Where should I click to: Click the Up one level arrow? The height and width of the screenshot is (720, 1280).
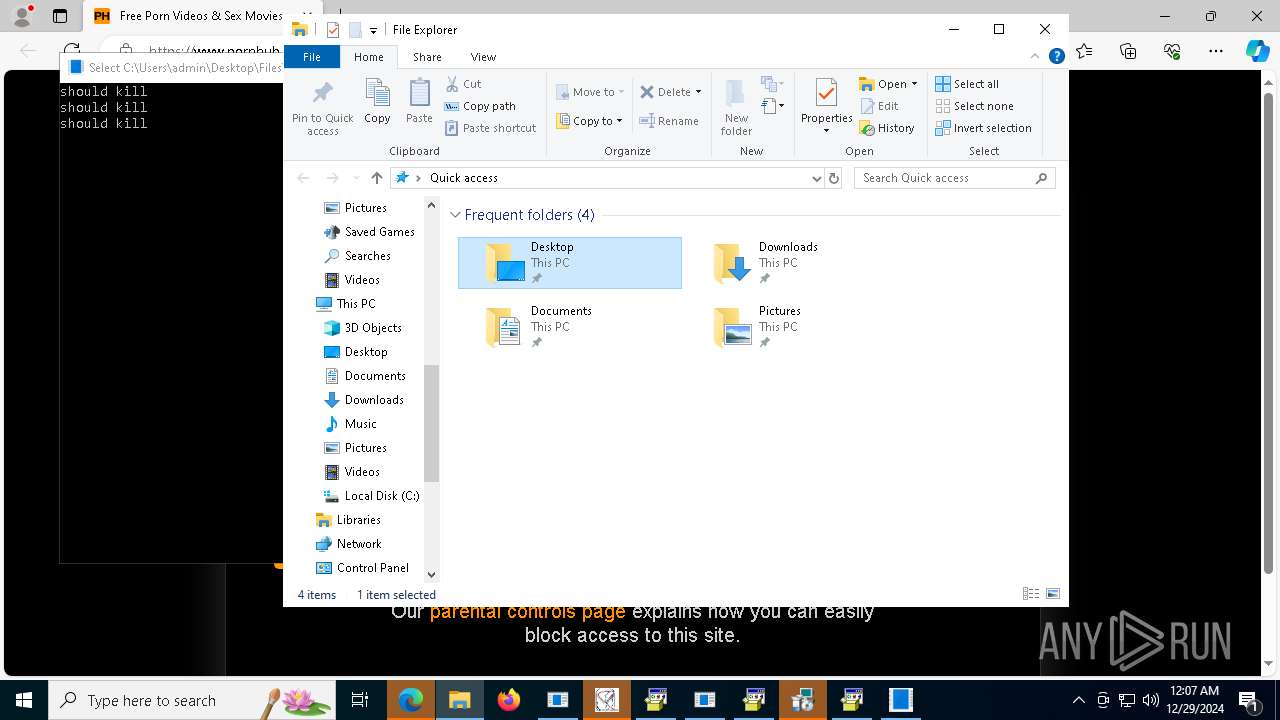[x=376, y=178]
